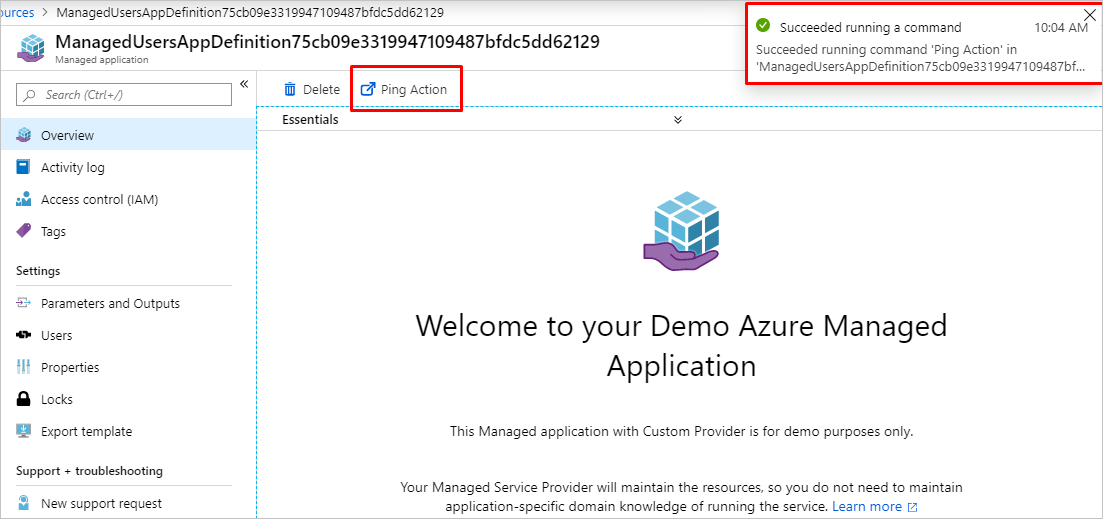Open the Activity log menu item
This screenshot has width=1103, height=519.
coord(72,167)
